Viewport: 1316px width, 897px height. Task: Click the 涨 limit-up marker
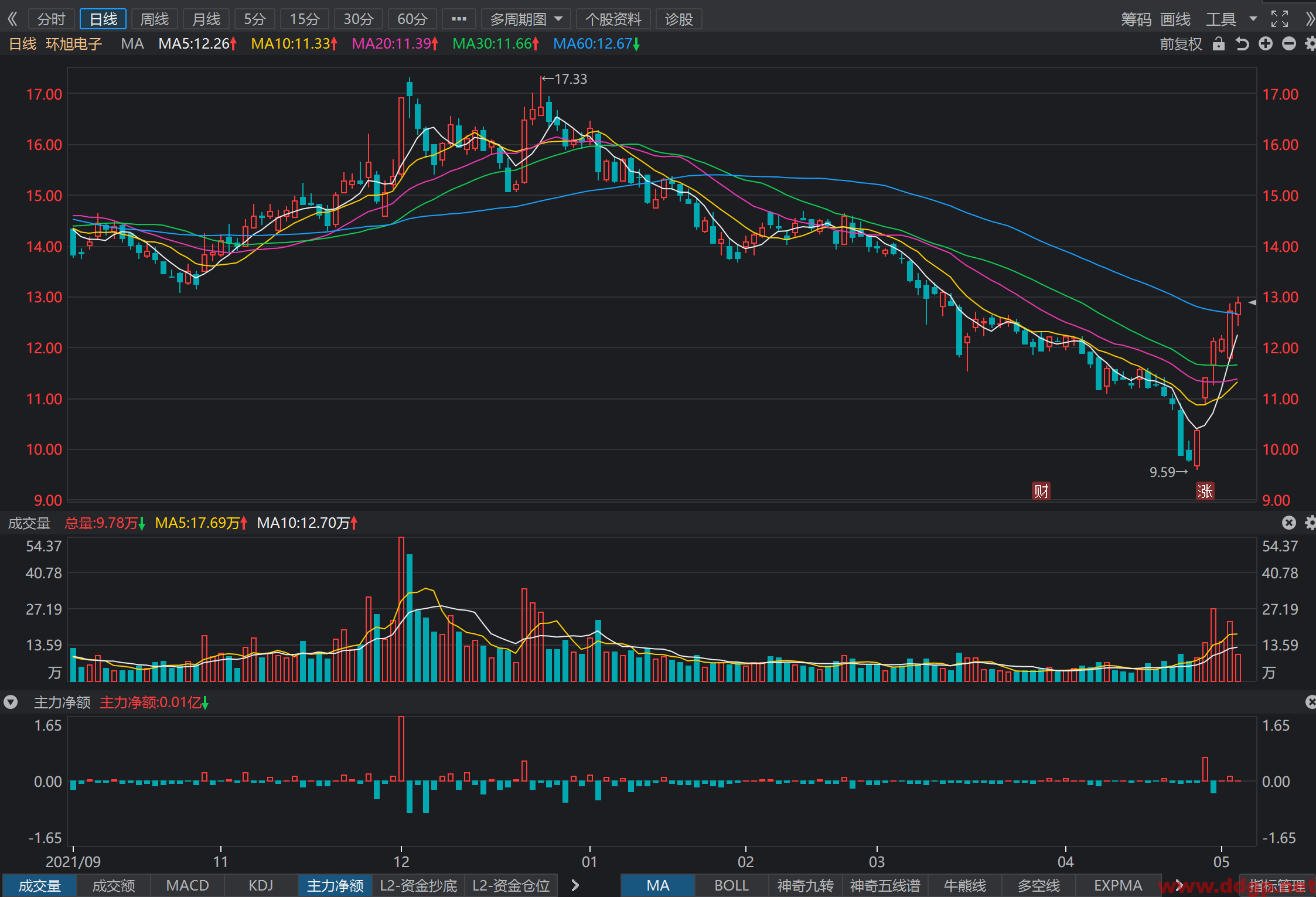tap(1205, 491)
